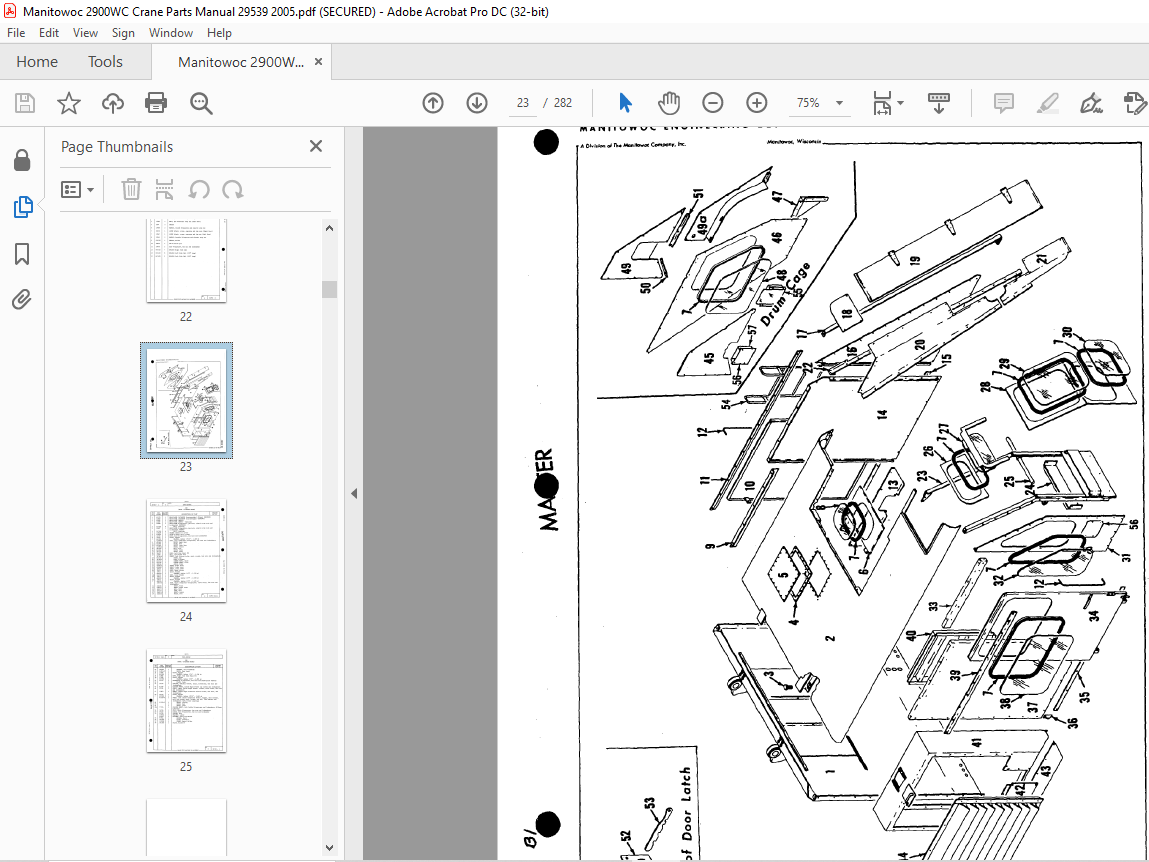Open the Window menu

[171, 32]
